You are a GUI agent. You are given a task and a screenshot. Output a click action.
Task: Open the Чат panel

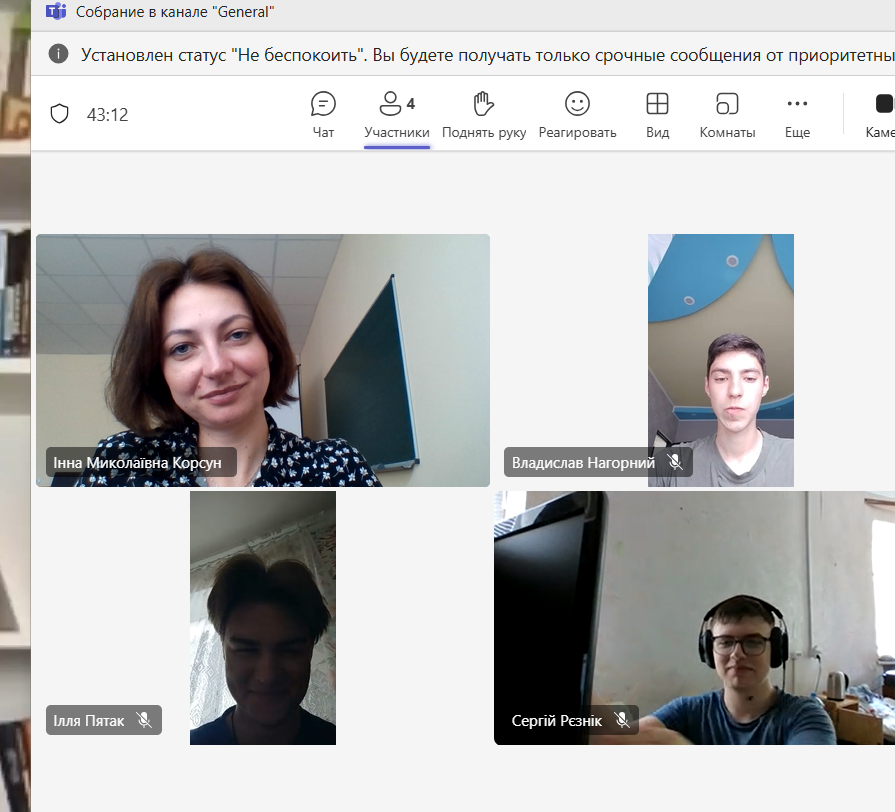(323, 115)
